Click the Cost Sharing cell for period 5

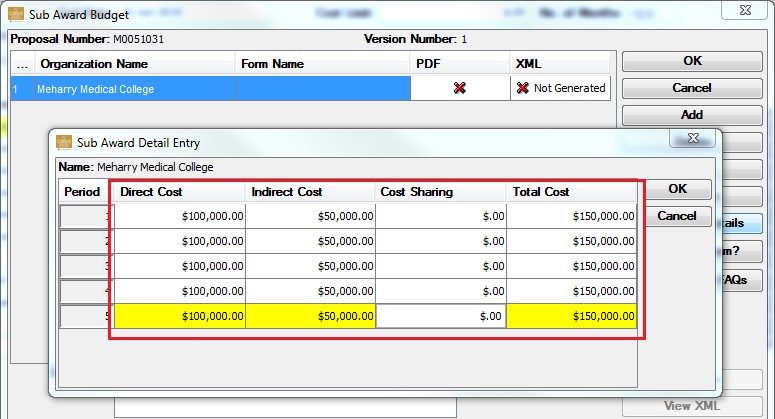coord(440,317)
